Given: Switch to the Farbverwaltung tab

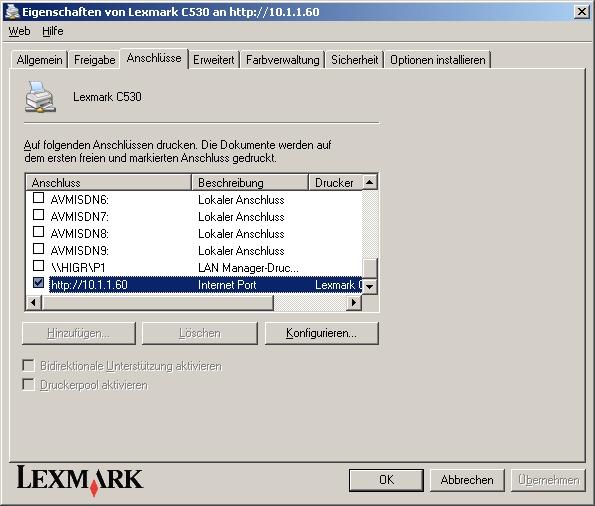Looking at the screenshot, I should coord(283,60).
